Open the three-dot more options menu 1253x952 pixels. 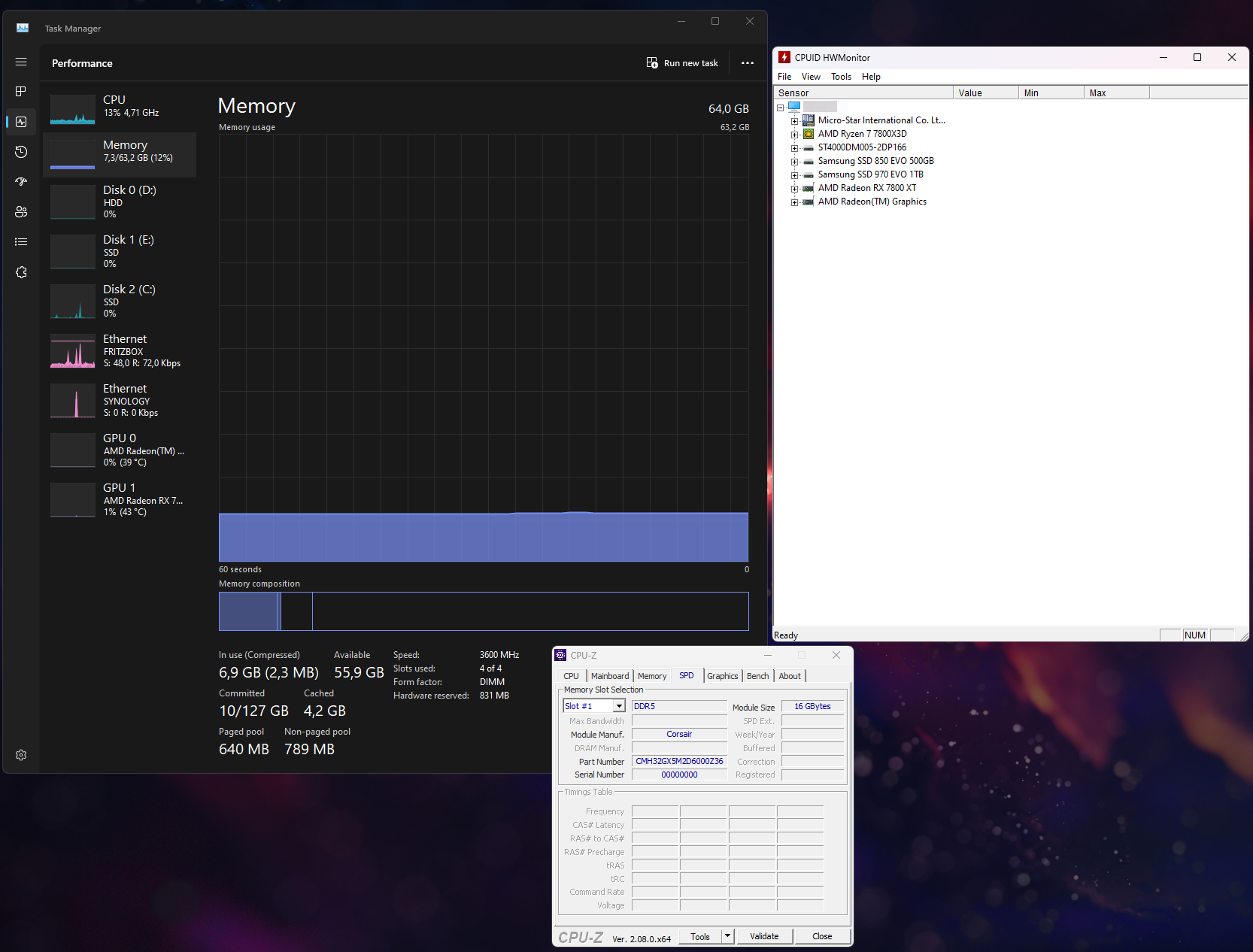(x=748, y=63)
